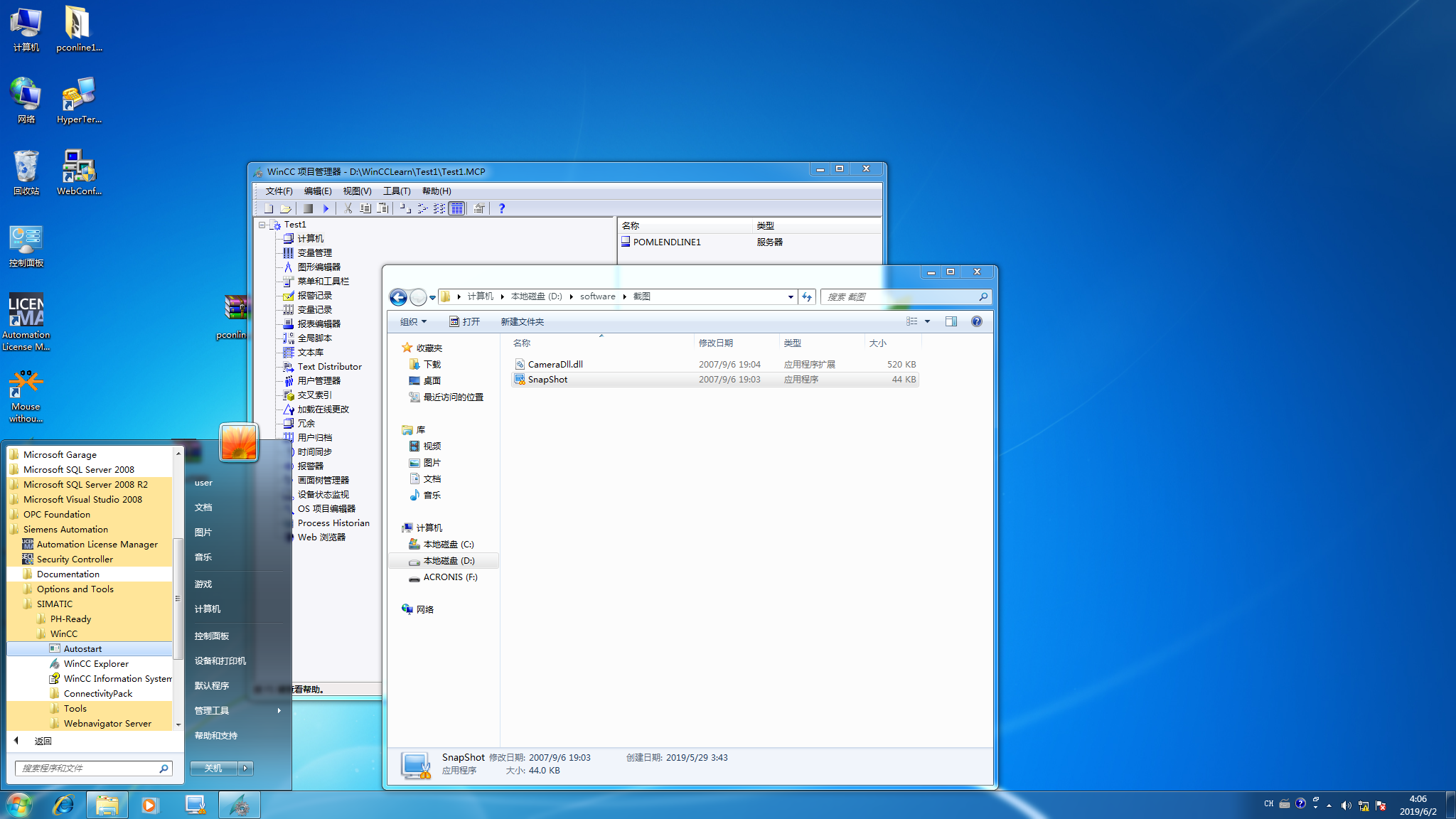Click the WinCC help question-mark icon
The width and height of the screenshot is (1456, 819).
[503, 208]
